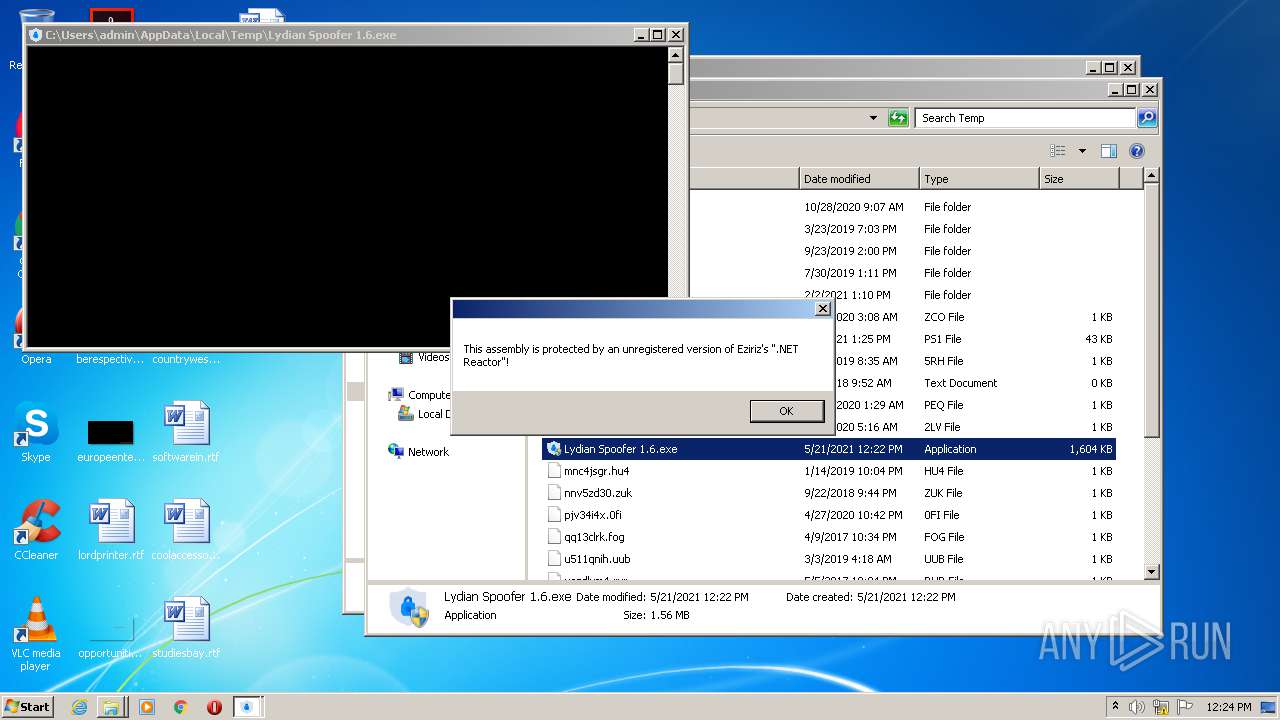1280x720 pixels.
Task: Click the 1,604 KB size cell
Action: [1090, 449]
